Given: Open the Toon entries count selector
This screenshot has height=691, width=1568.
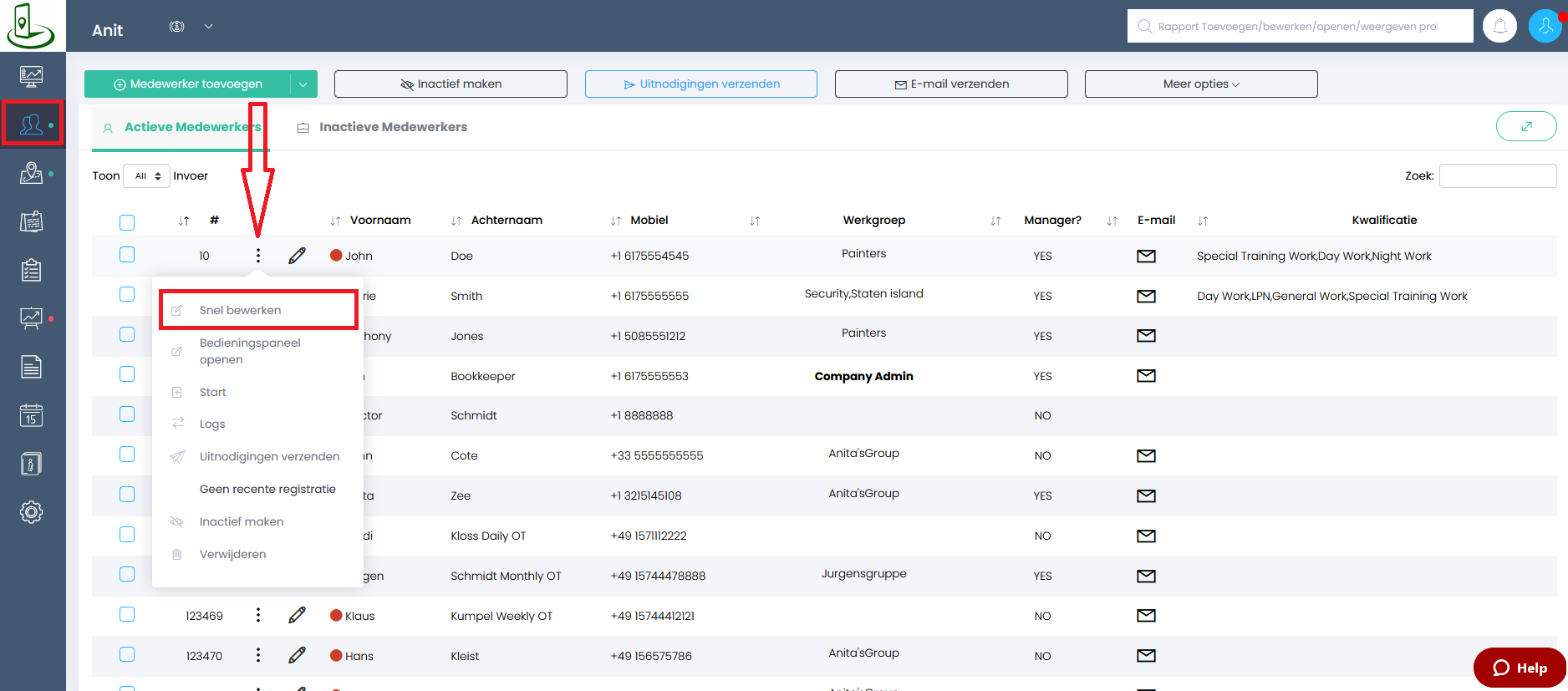Looking at the screenshot, I should point(147,175).
